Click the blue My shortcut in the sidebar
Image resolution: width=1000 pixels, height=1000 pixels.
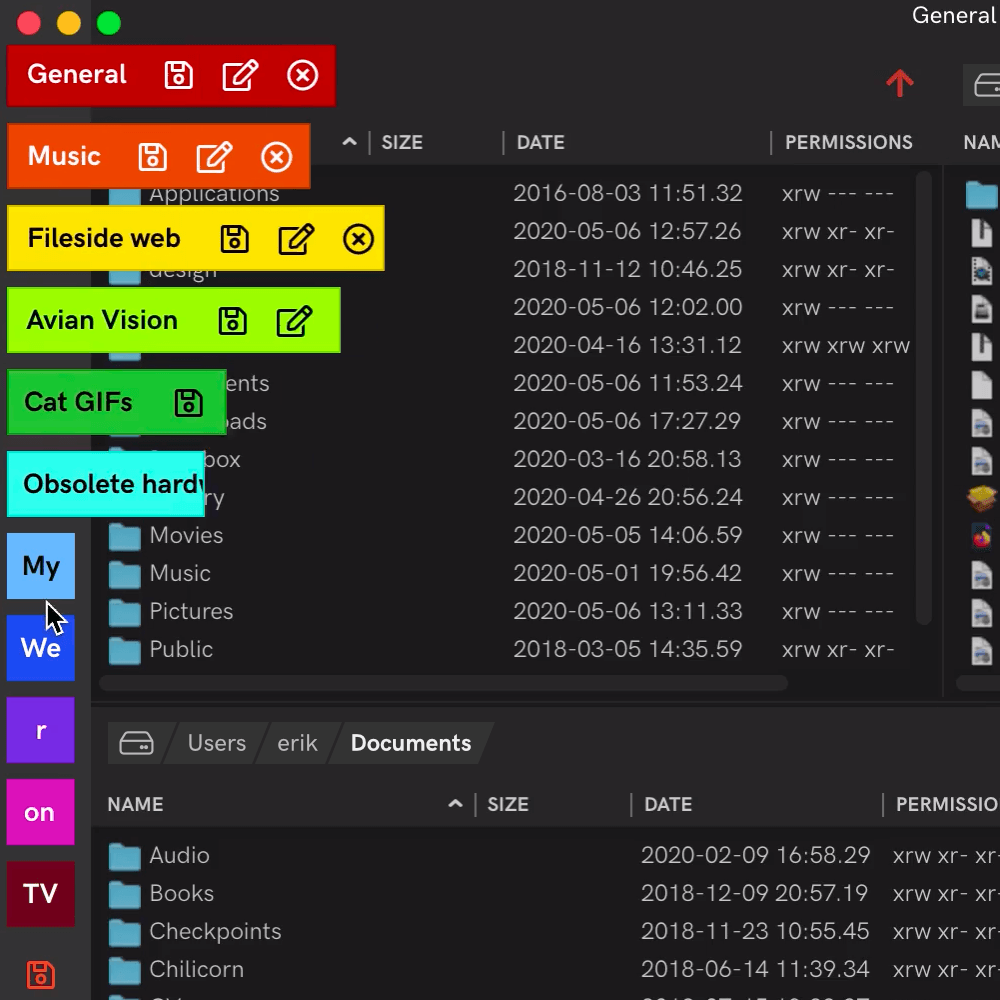click(x=40, y=566)
